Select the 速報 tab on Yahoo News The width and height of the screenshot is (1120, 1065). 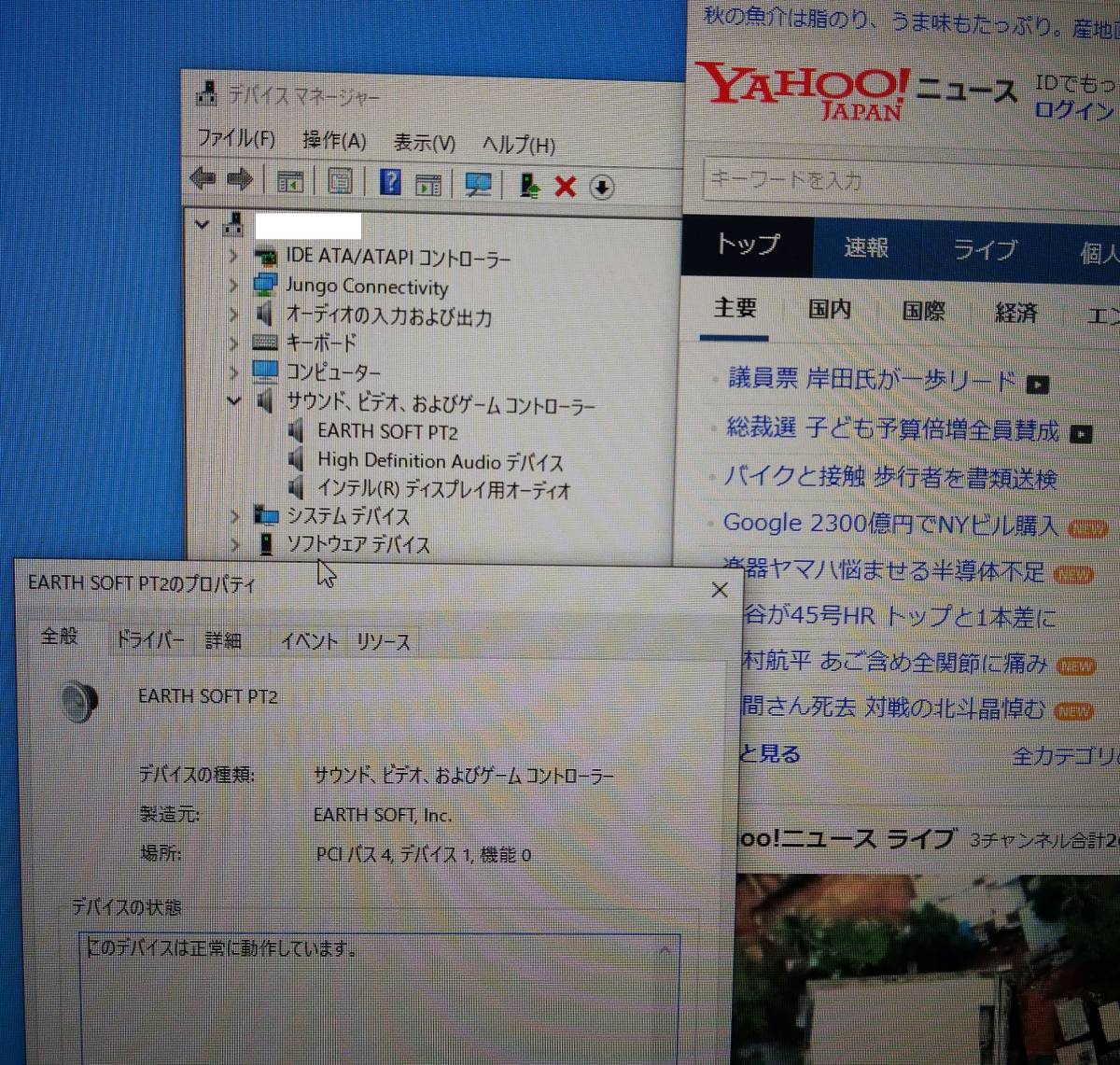click(x=866, y=247)
